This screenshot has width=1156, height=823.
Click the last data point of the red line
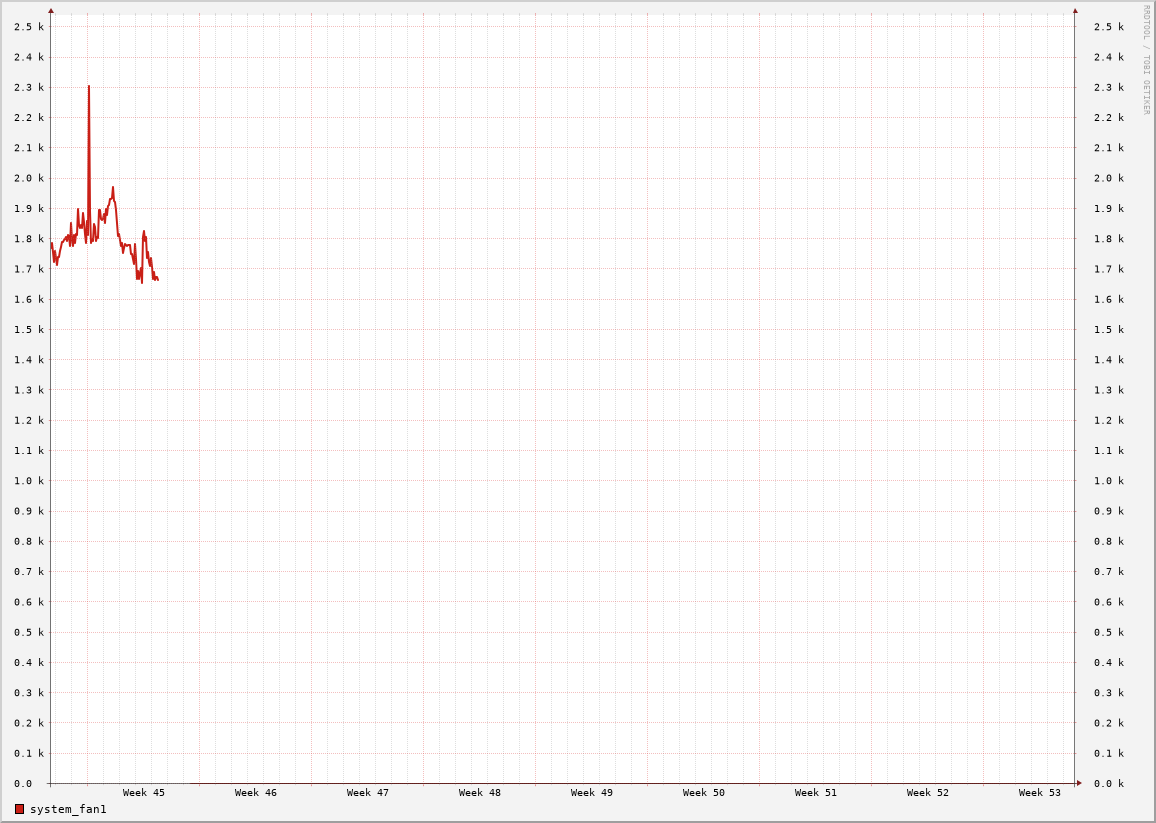(x=158, y=279)
